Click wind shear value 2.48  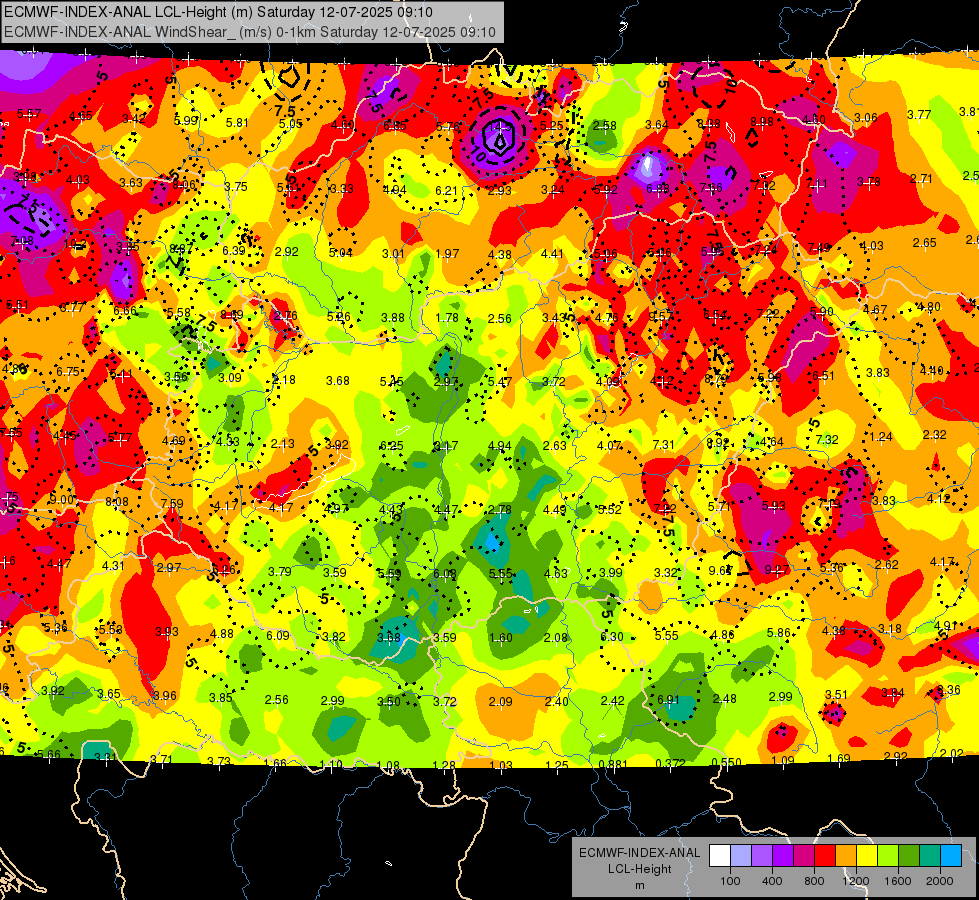[724, 698]
